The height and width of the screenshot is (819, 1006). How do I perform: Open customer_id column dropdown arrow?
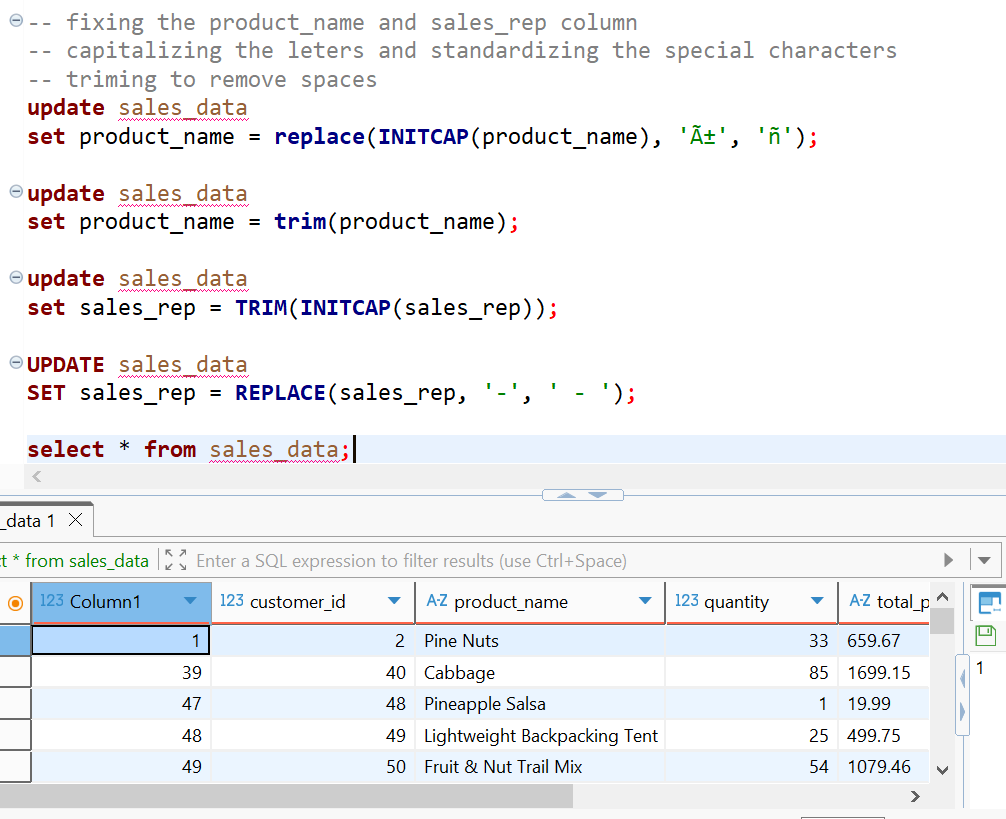[x=394, y=601]
